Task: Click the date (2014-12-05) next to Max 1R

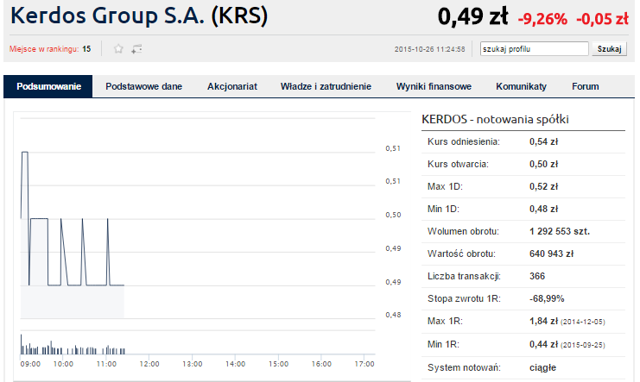Action: [583, 322]
